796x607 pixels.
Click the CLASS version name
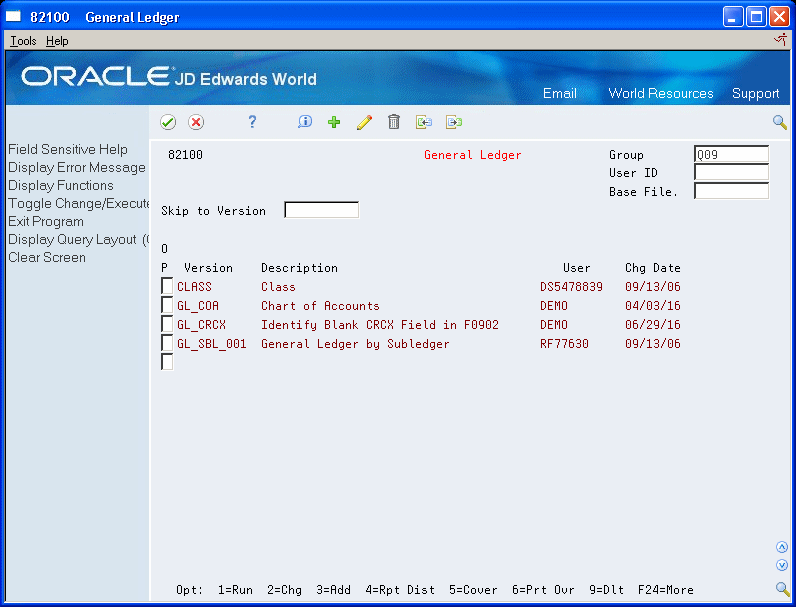(194, 287)
